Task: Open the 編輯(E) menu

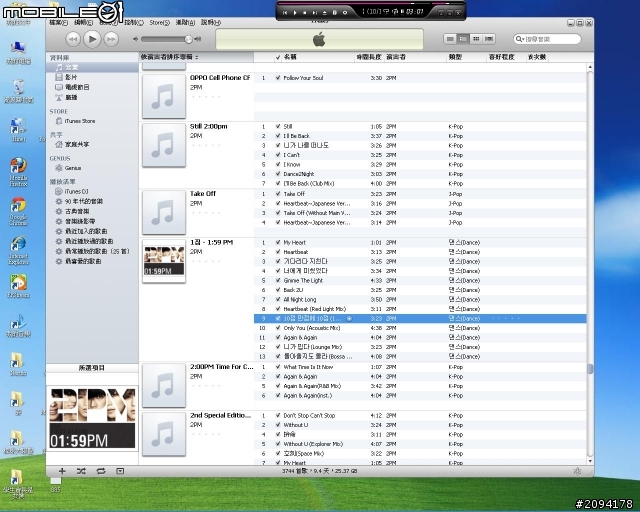Action: click(84, 22)
